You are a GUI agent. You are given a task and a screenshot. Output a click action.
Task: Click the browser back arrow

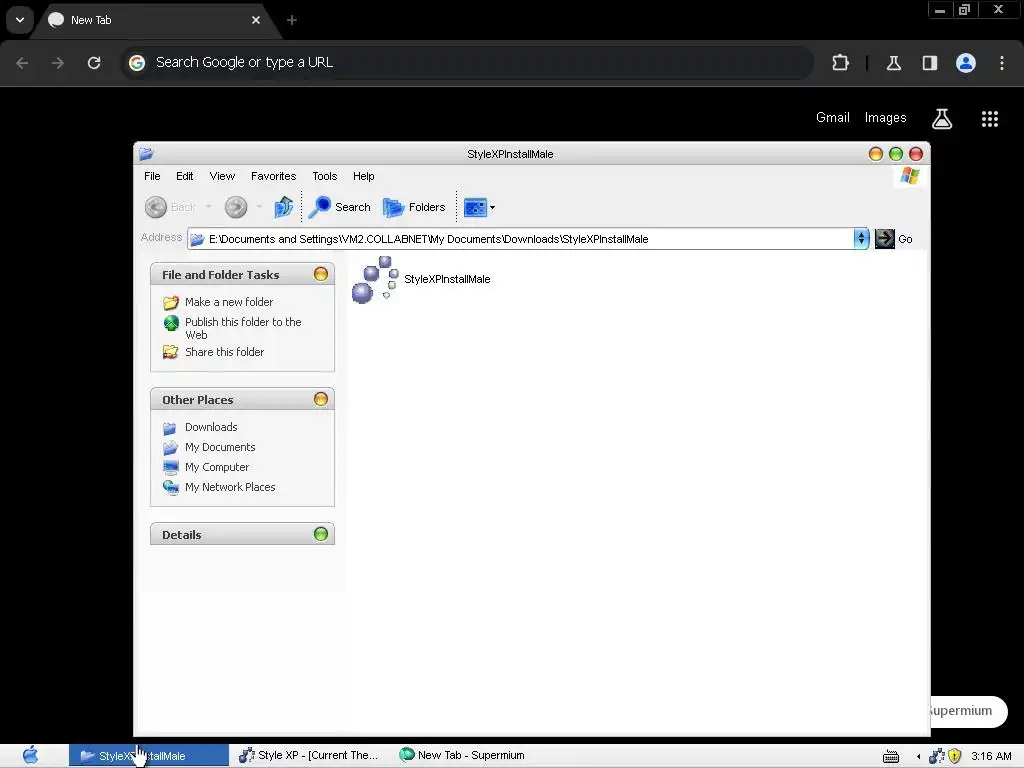22,63
